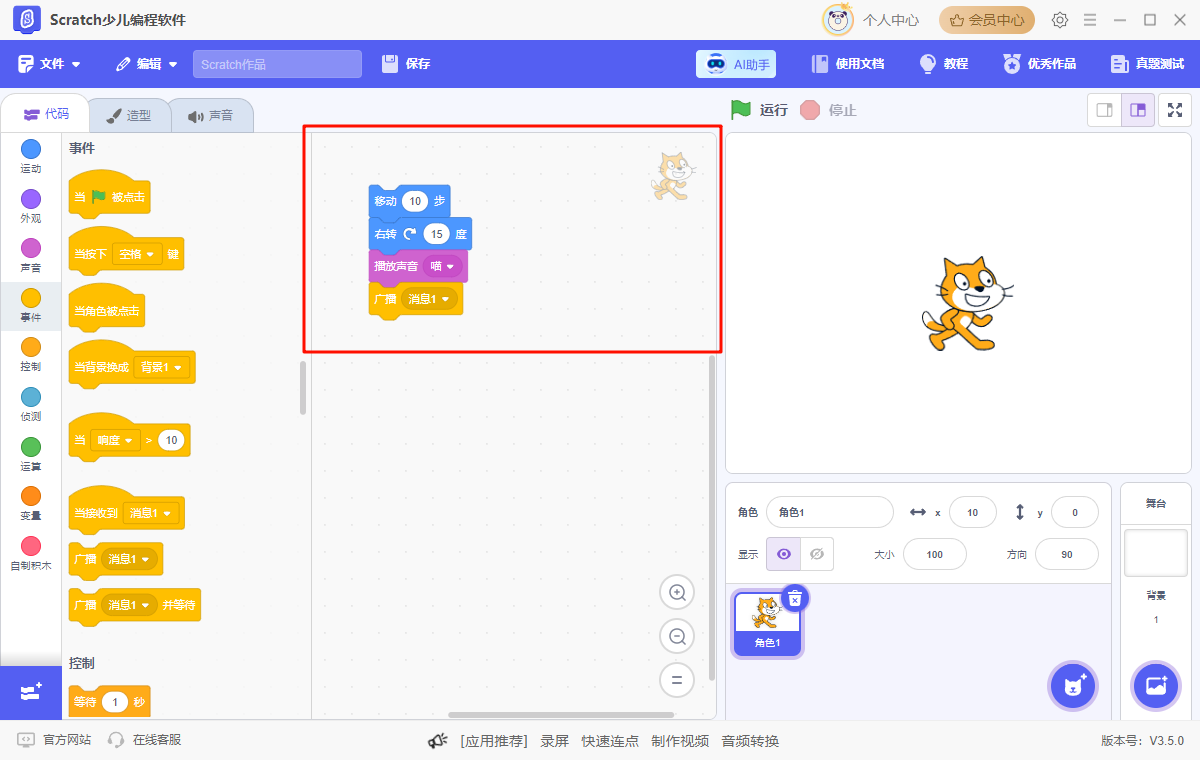The image size is (1200, 760).
Task: Click the 运行 run button
Action: click(x=760, y=110)
